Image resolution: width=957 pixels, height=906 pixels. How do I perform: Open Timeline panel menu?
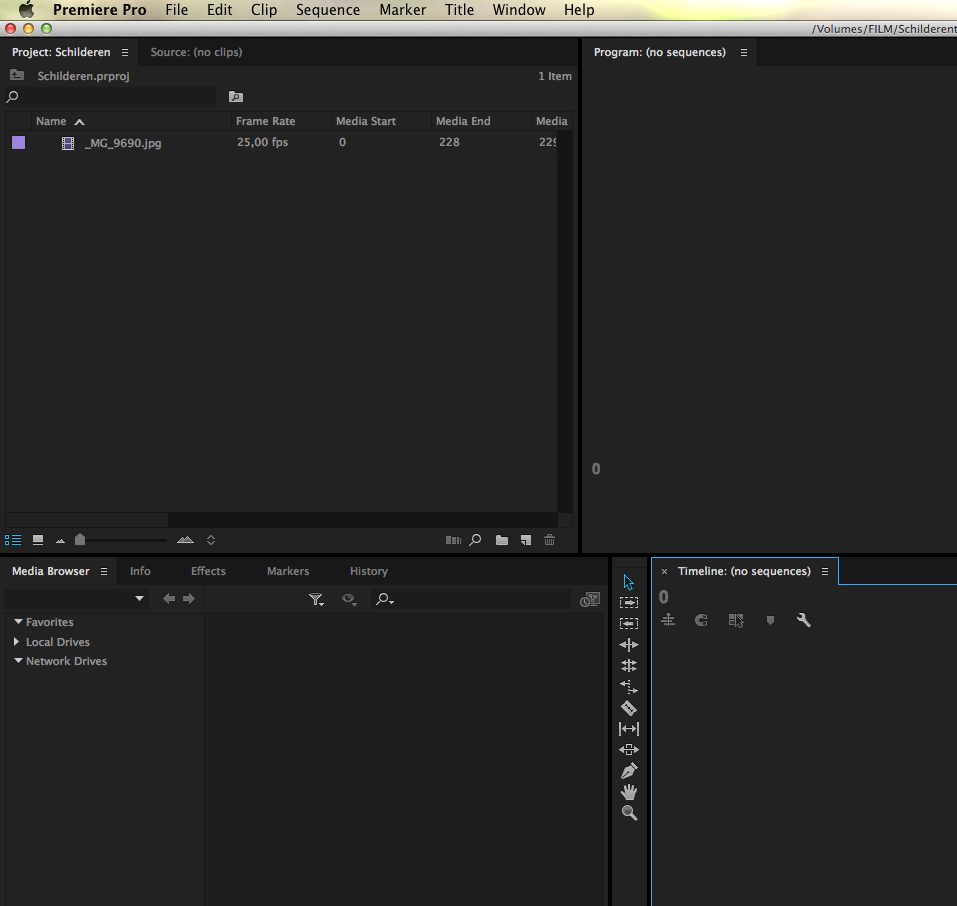coord(825,571)
